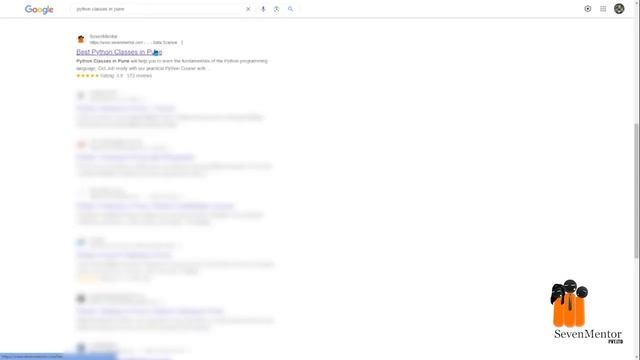Click the page vertical scrollbar thumb
Viewport: 640px width, 360px height.
[x=636, y=190]
